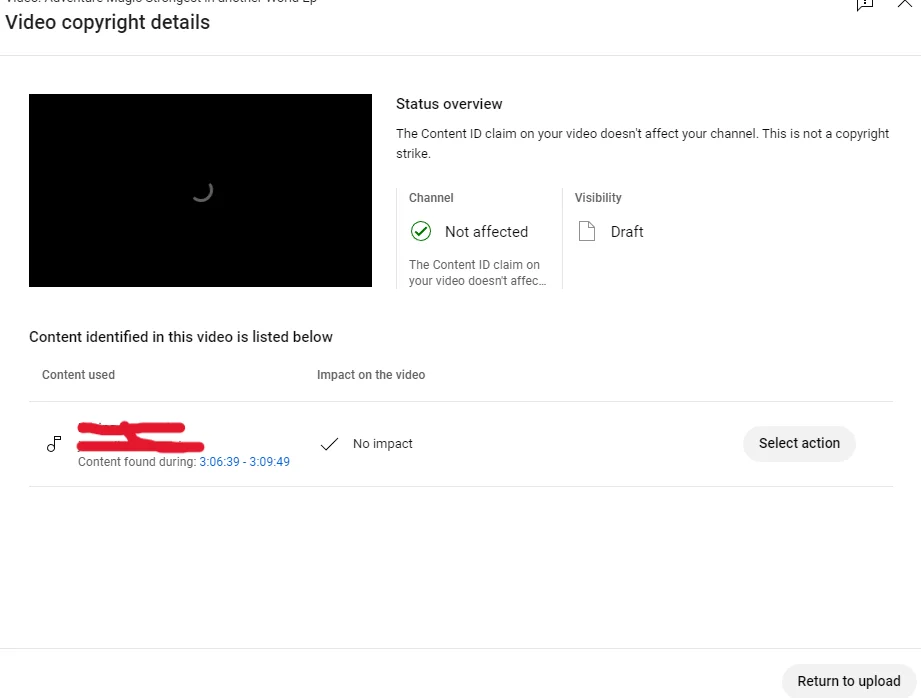
Task: Close the Video copyright details dialog
Action: point(905,4)
